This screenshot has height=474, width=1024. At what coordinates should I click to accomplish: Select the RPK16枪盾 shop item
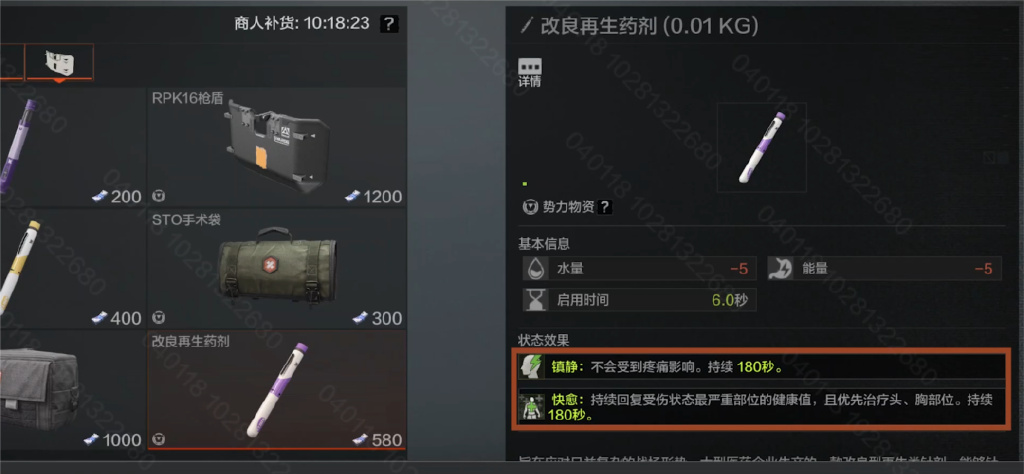[276, 147]
